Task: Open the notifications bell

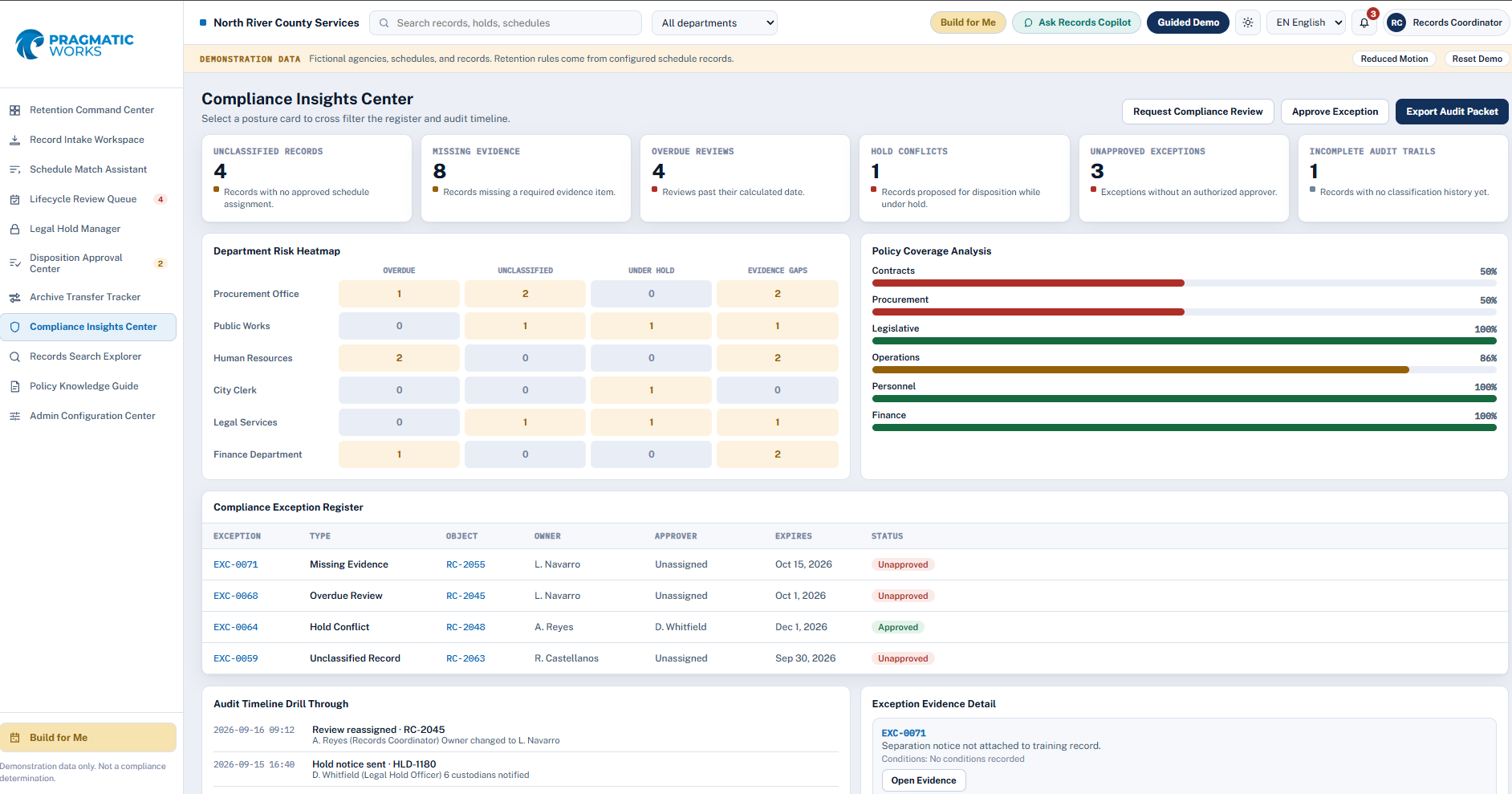Action: (x=1364, y=22)
